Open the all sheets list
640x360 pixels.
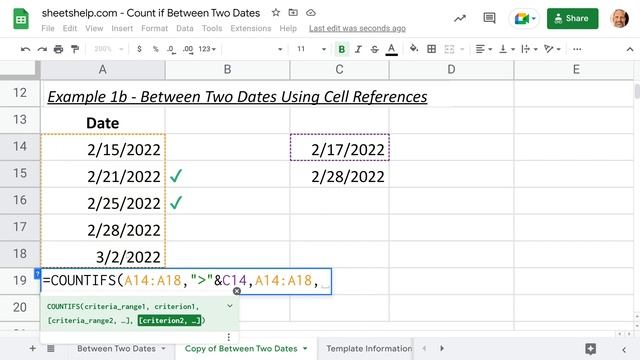[51, 349]
